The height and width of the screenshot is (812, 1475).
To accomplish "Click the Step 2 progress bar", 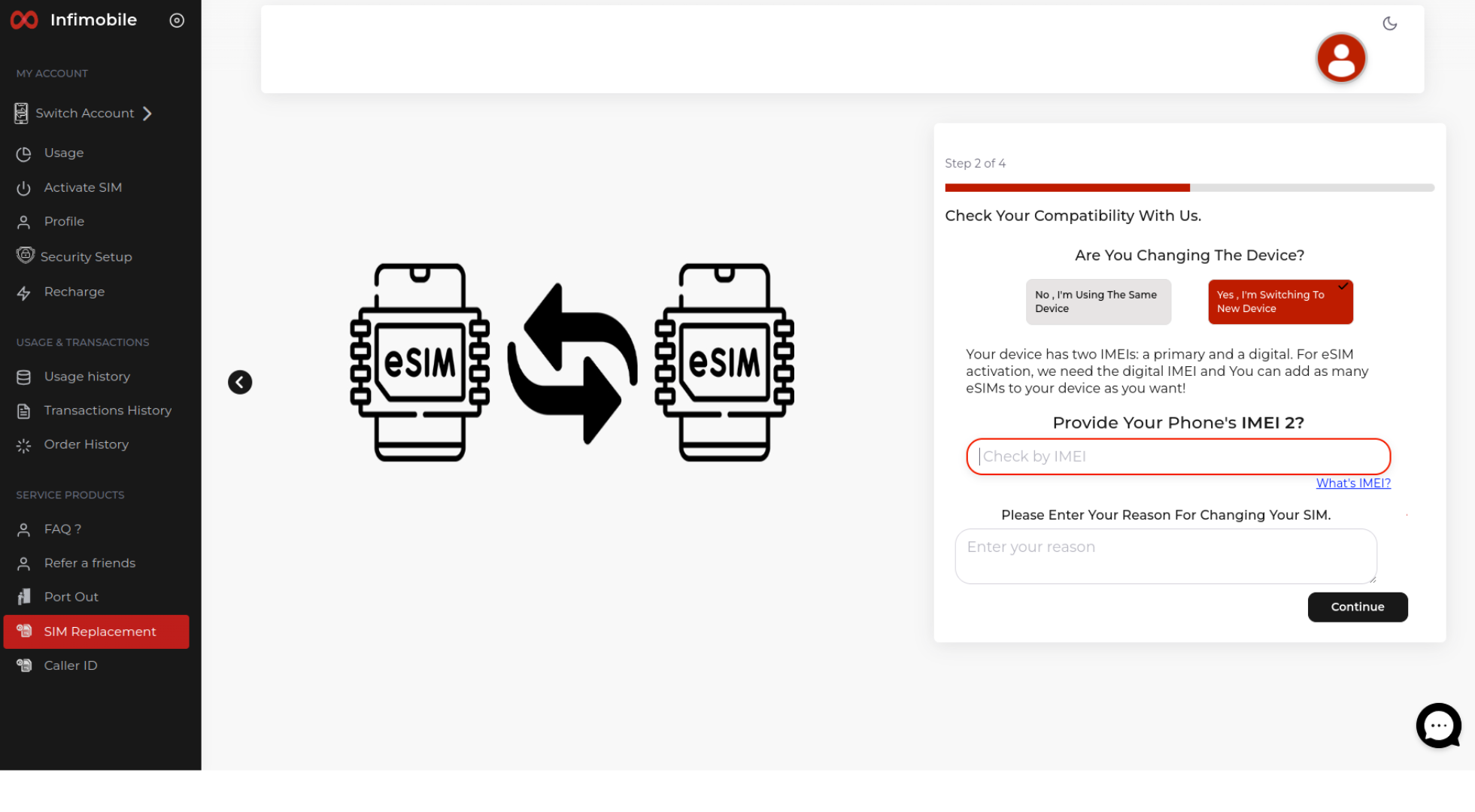I will click(1188, 188).
